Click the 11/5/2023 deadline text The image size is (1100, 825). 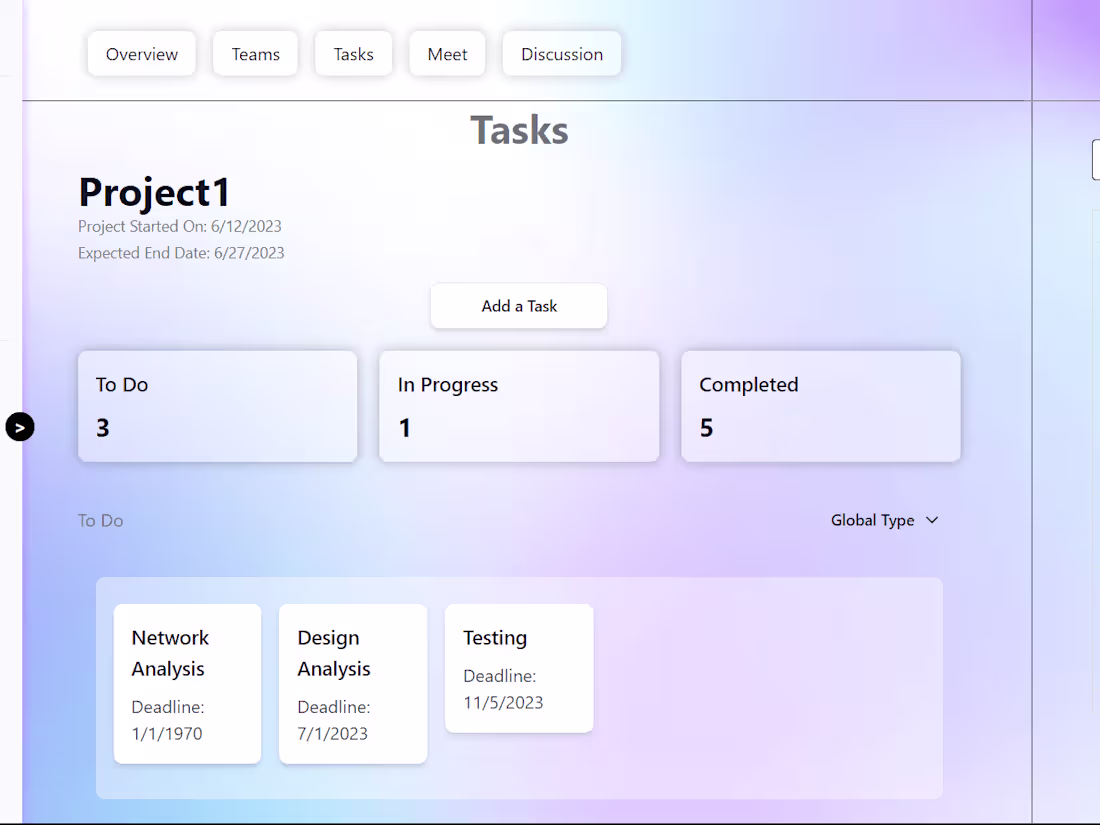503,703
